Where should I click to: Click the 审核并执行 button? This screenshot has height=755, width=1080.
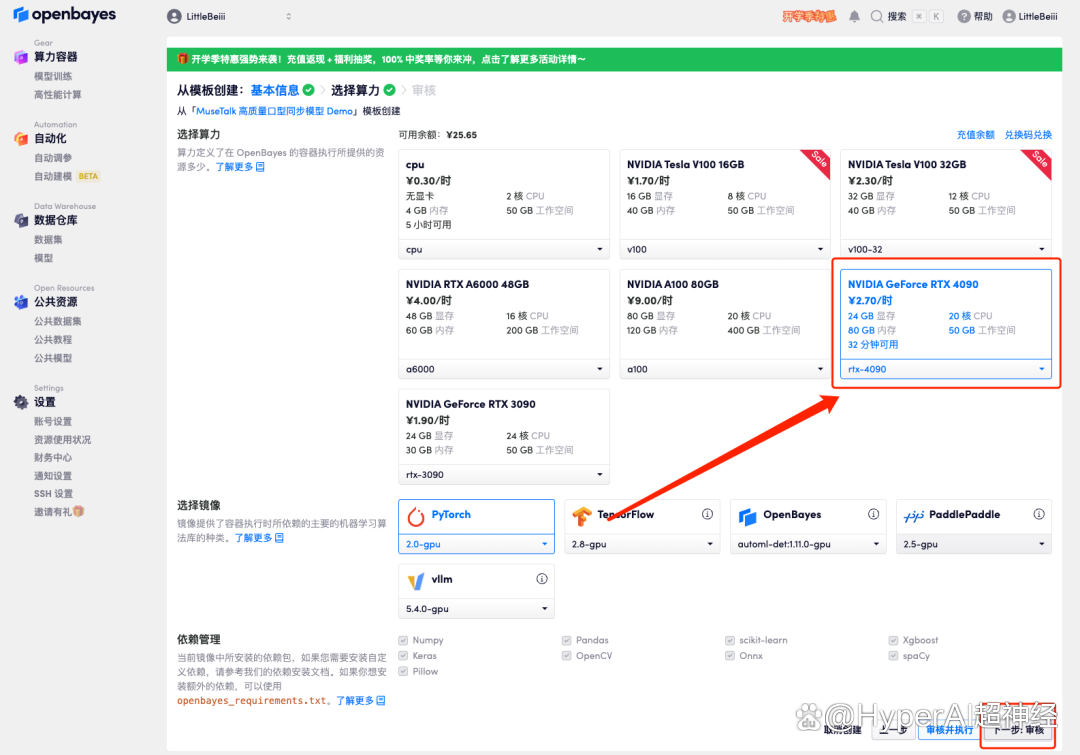click(x=949, y=730)
